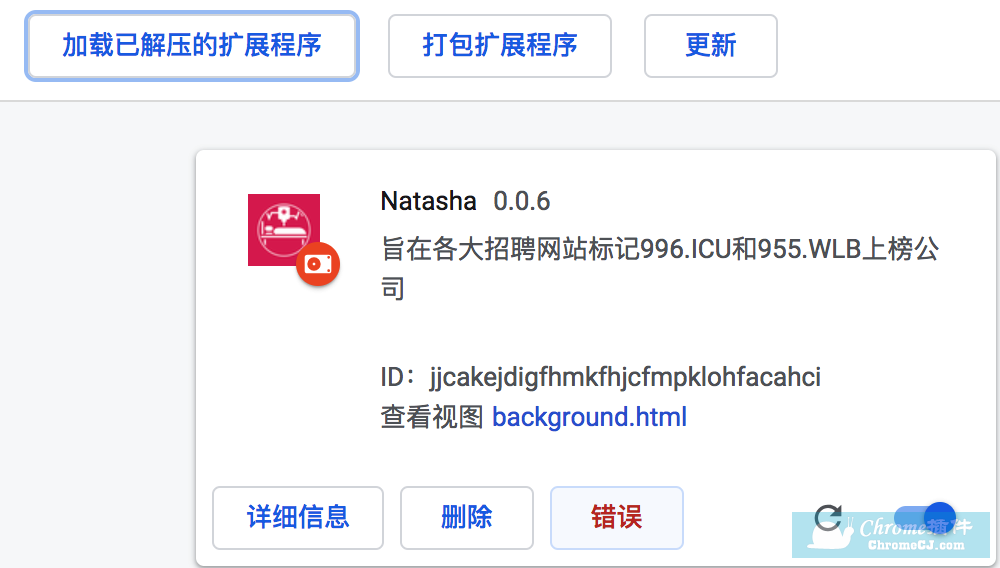Click 删除 to remove Natasha
The image size is (1000, 568).
tap(467, 518)
